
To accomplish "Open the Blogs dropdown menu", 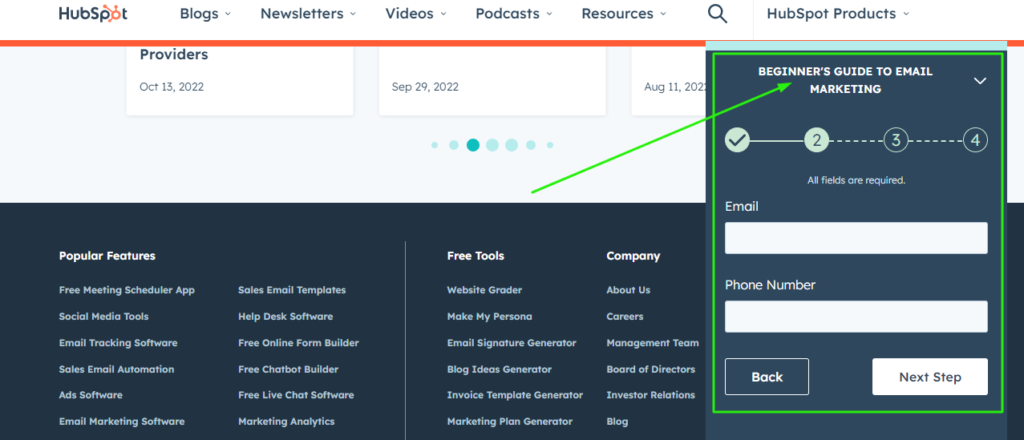I will point(205,14).
